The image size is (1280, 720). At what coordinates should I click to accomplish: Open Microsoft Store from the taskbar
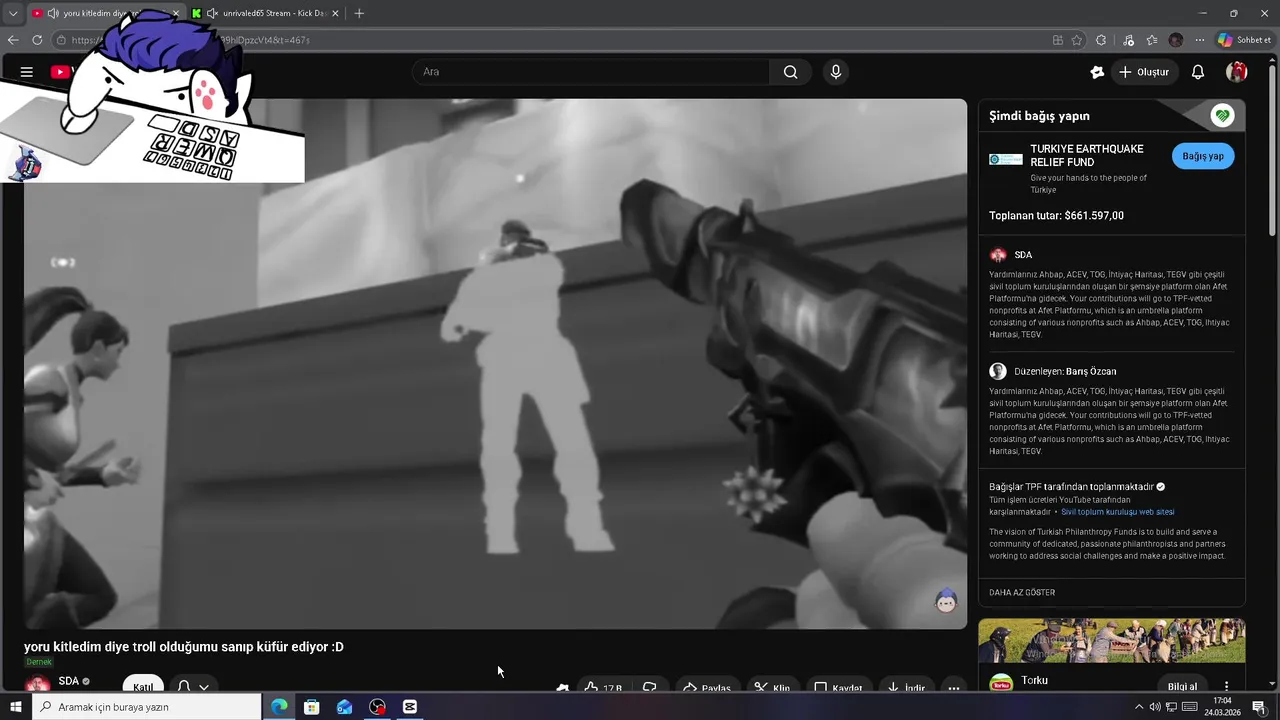coord(312,707)
